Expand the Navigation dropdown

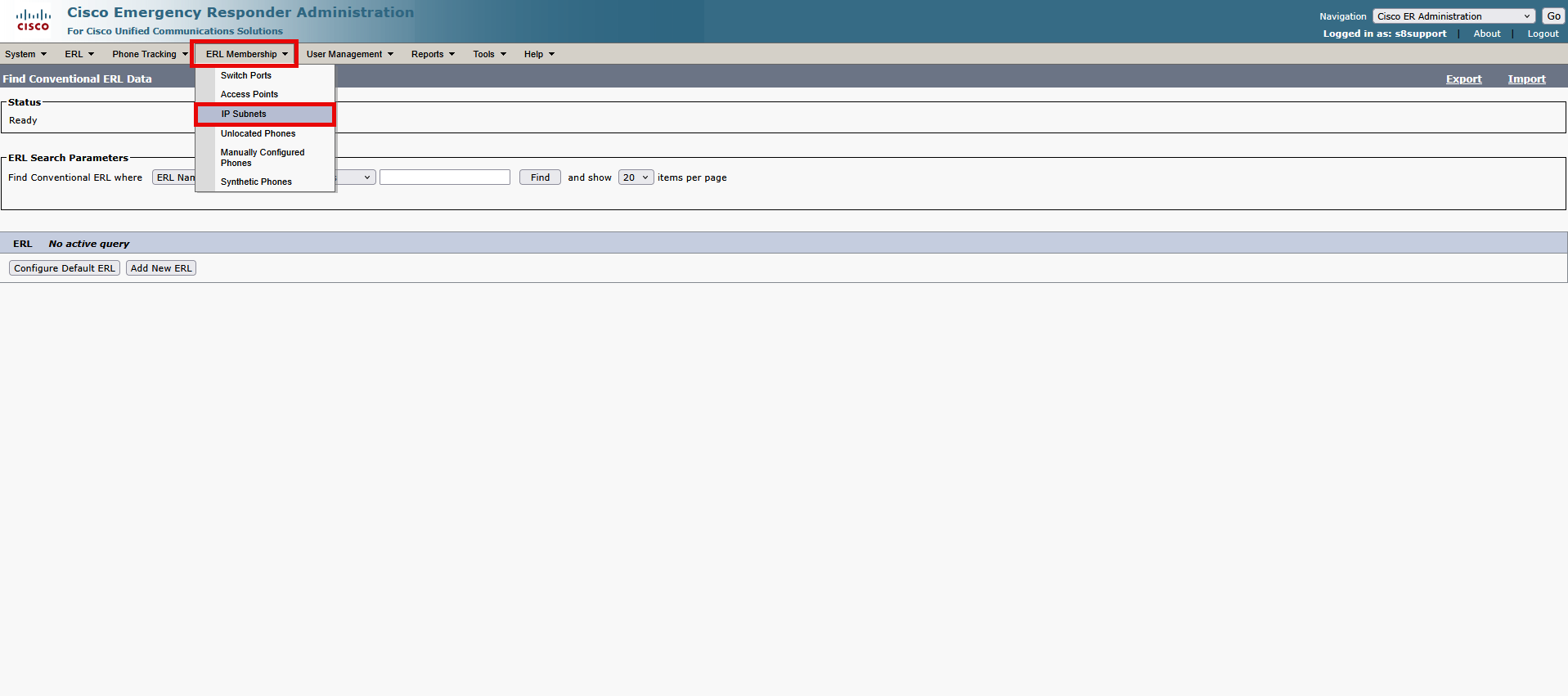pyautogui.click(x=1453, y=16)
